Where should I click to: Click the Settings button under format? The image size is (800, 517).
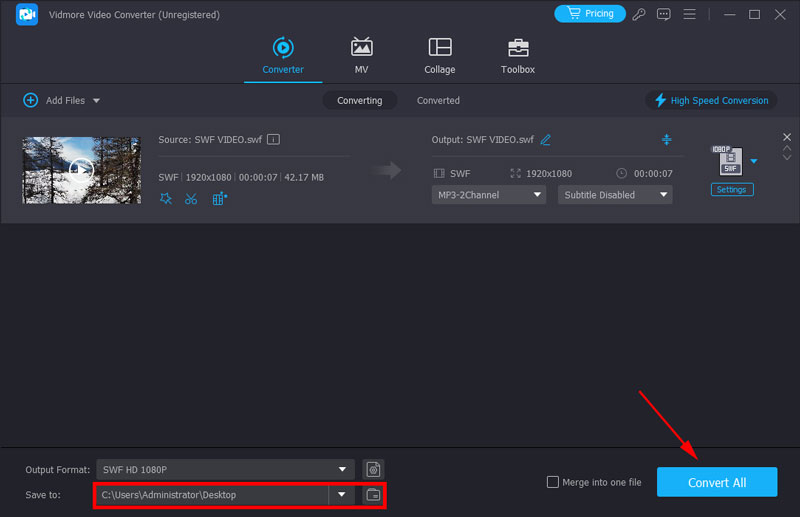732,189
